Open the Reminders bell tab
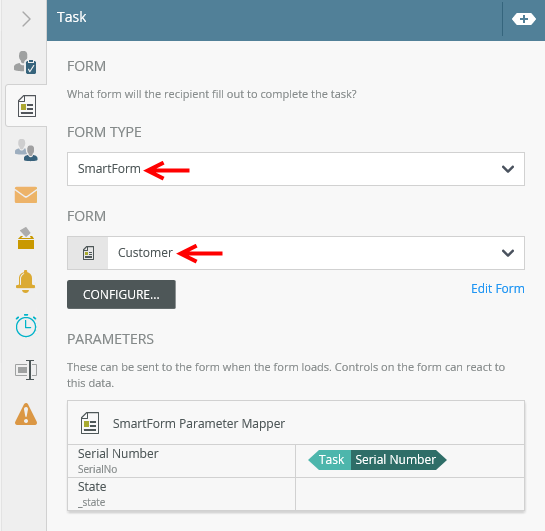 click(25, 281)
